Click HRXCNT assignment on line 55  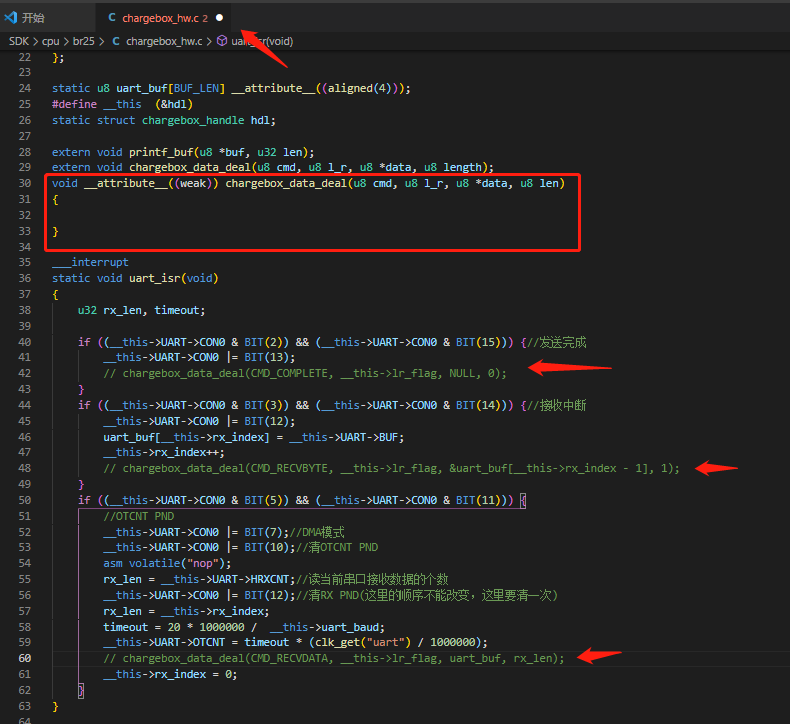(199, 579)
